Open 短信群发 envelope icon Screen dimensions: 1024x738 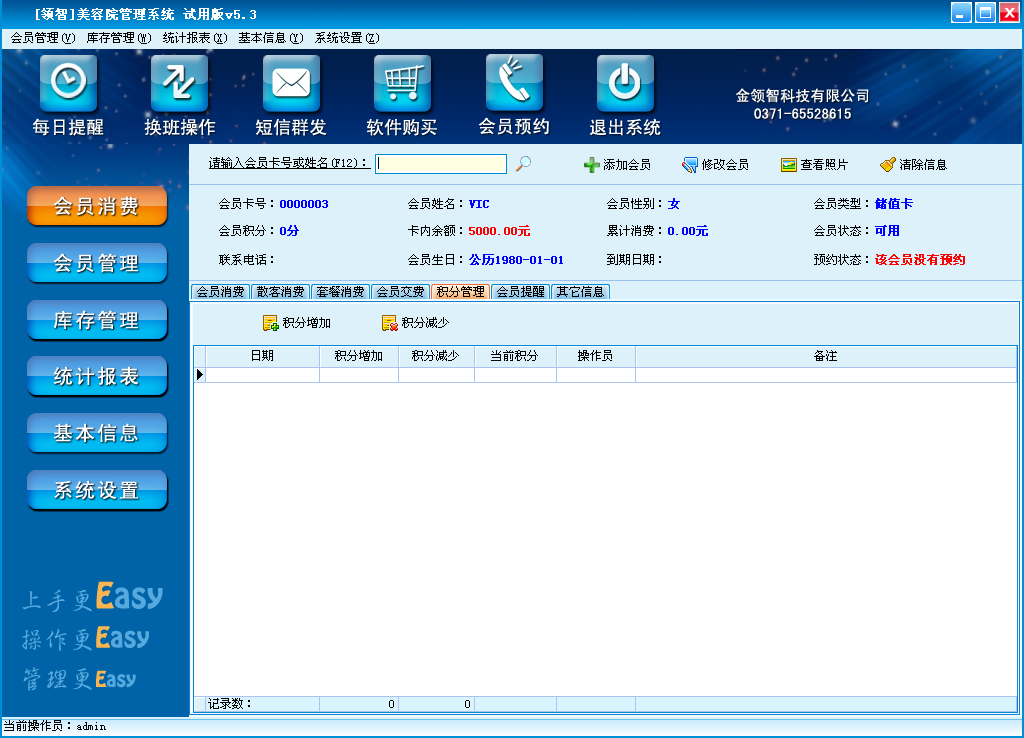[291, 84]
